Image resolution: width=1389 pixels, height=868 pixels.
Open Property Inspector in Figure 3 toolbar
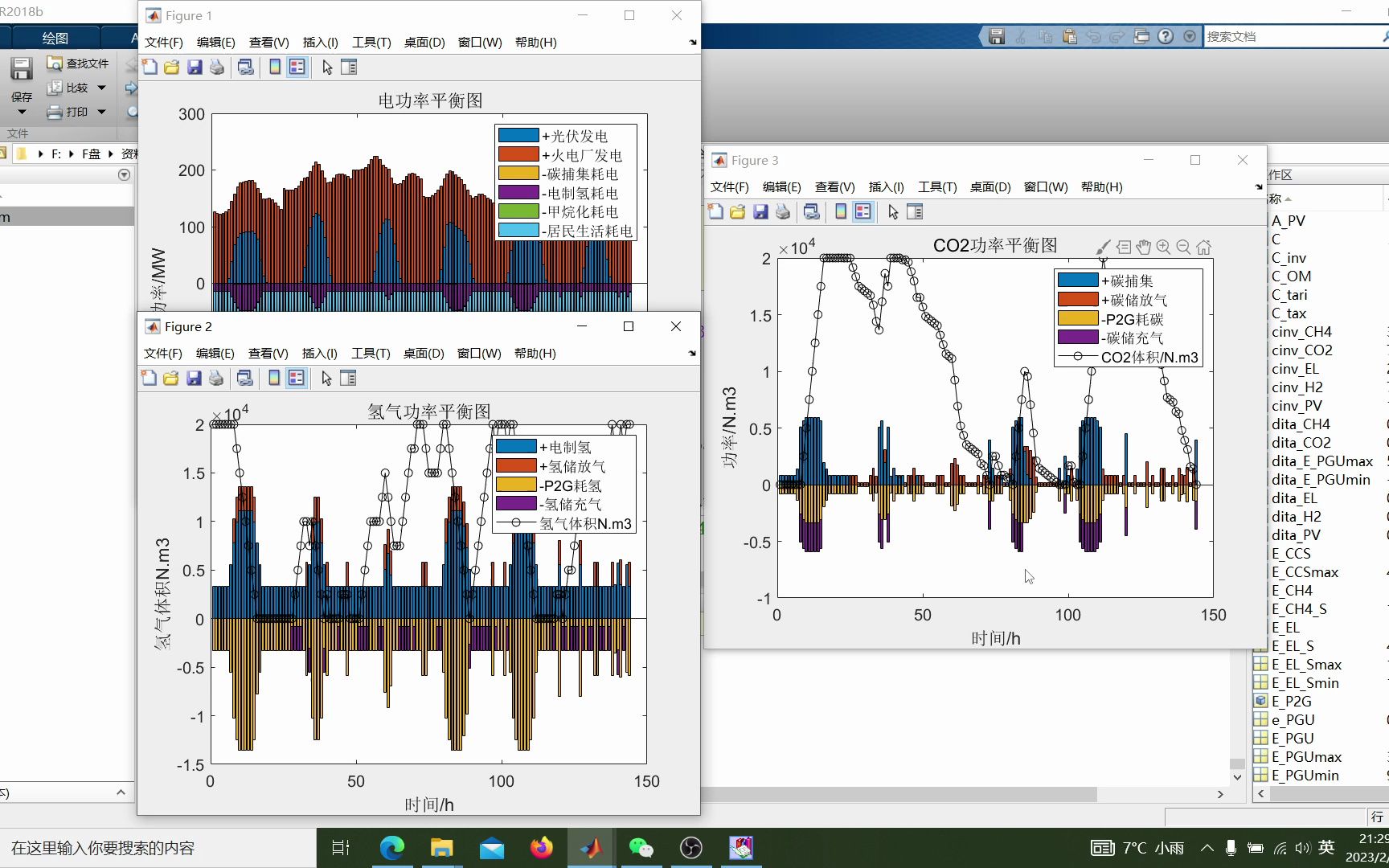(x=915, y=212)
